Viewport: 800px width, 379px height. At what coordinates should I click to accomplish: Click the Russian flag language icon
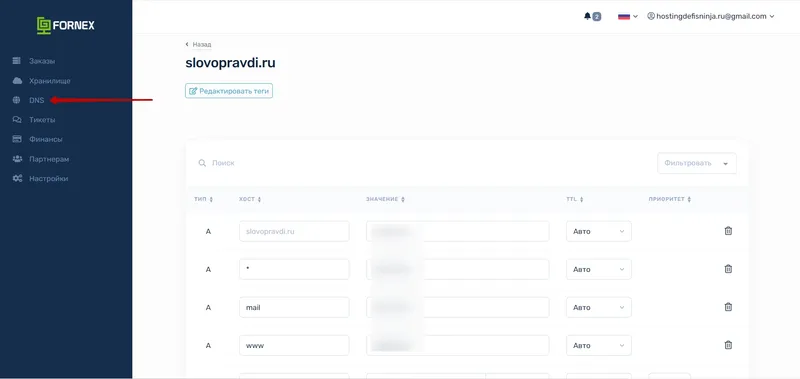click(x=623, y=16)
